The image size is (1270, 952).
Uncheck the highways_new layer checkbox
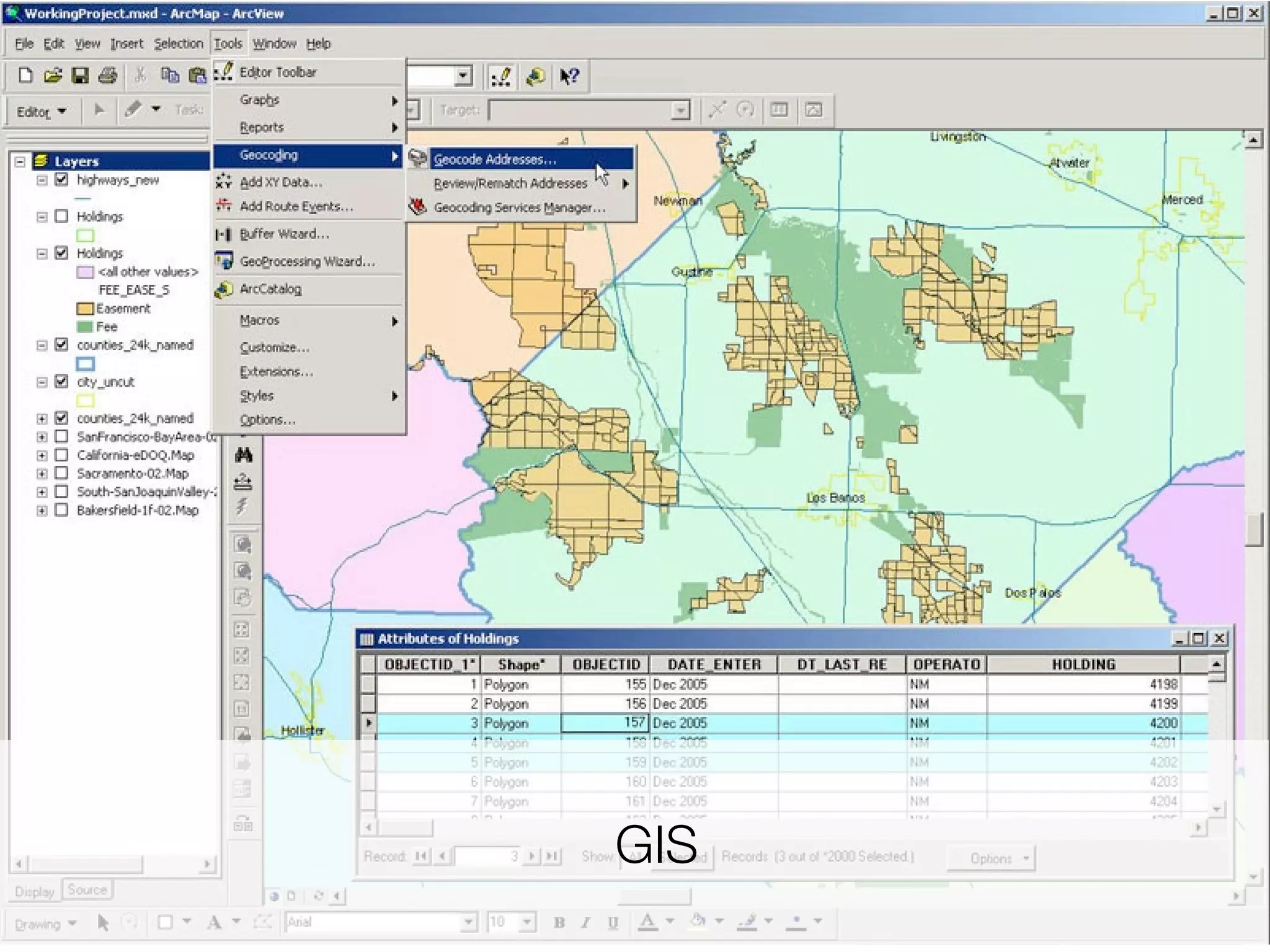tap(61, 180)
